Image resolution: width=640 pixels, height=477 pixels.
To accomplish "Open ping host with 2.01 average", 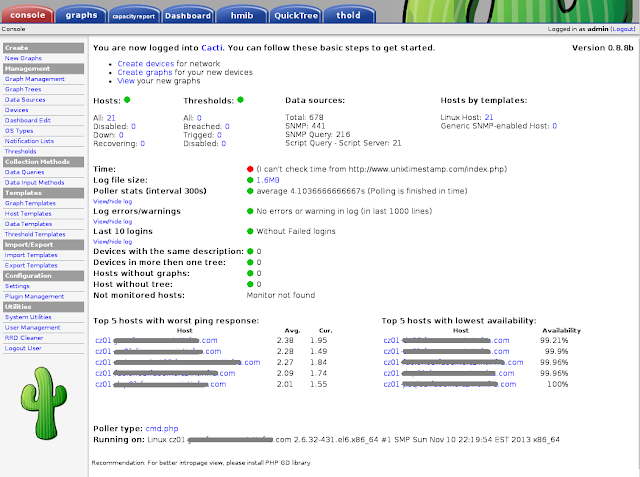I will pyautogui.click(x=160, y=384).
